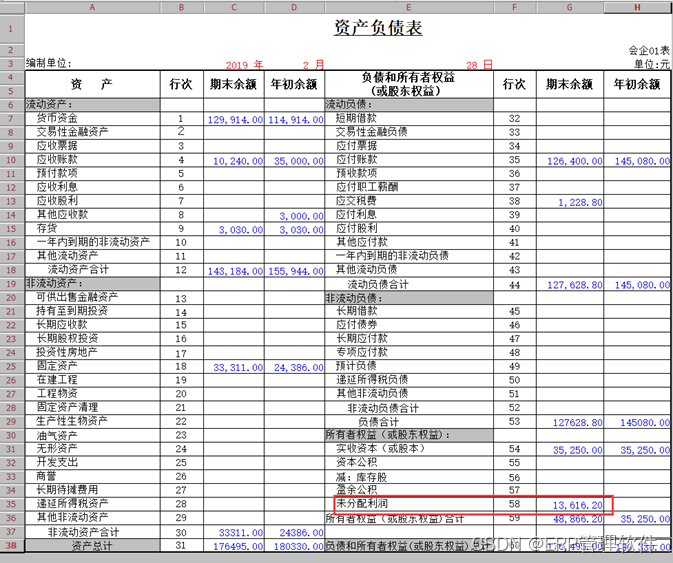Screen dimensions: 673x563
Task: Select the 应交税费 row label
Action: [356, 200]
